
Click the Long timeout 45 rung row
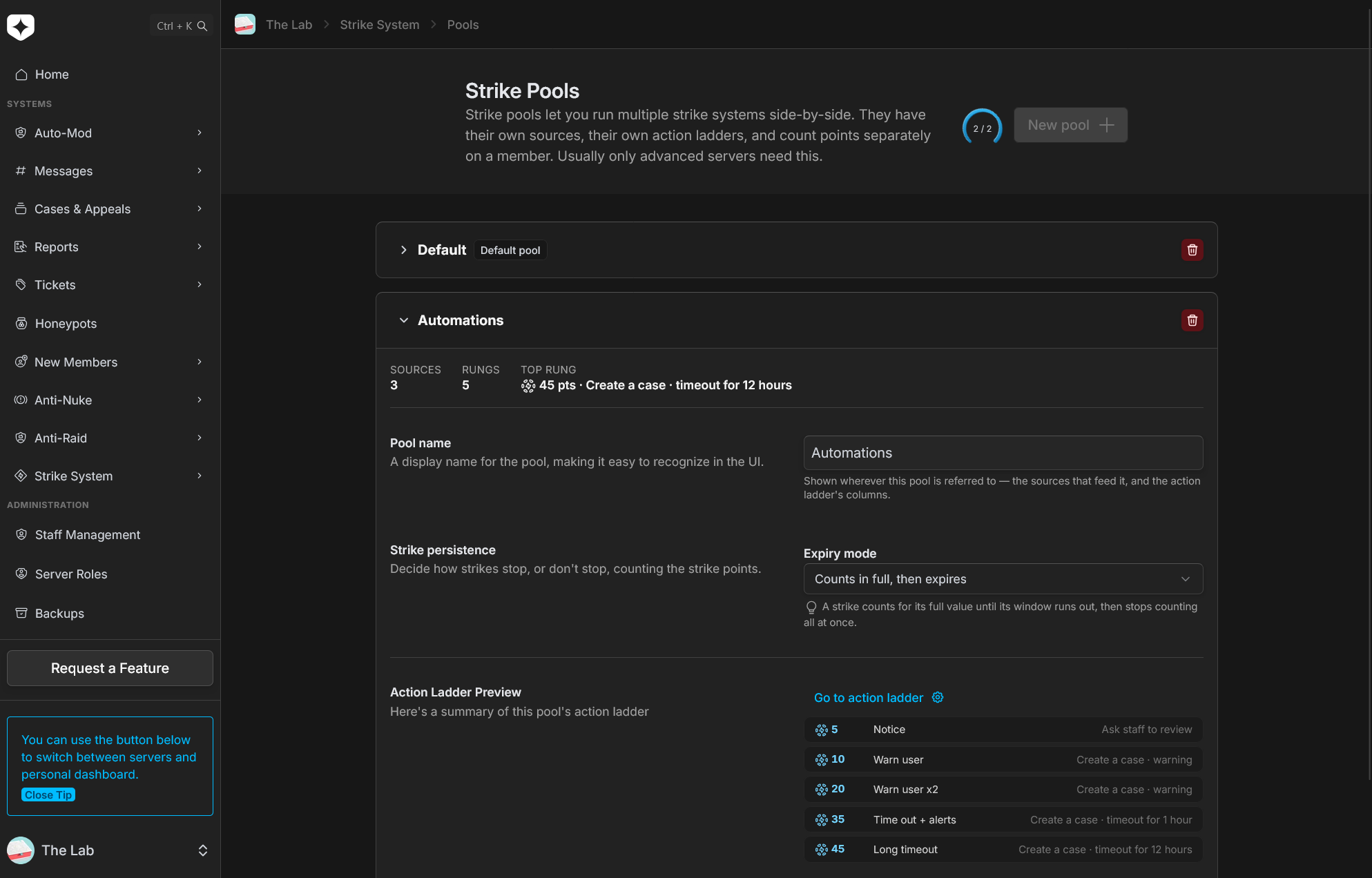click(1003, 850)
